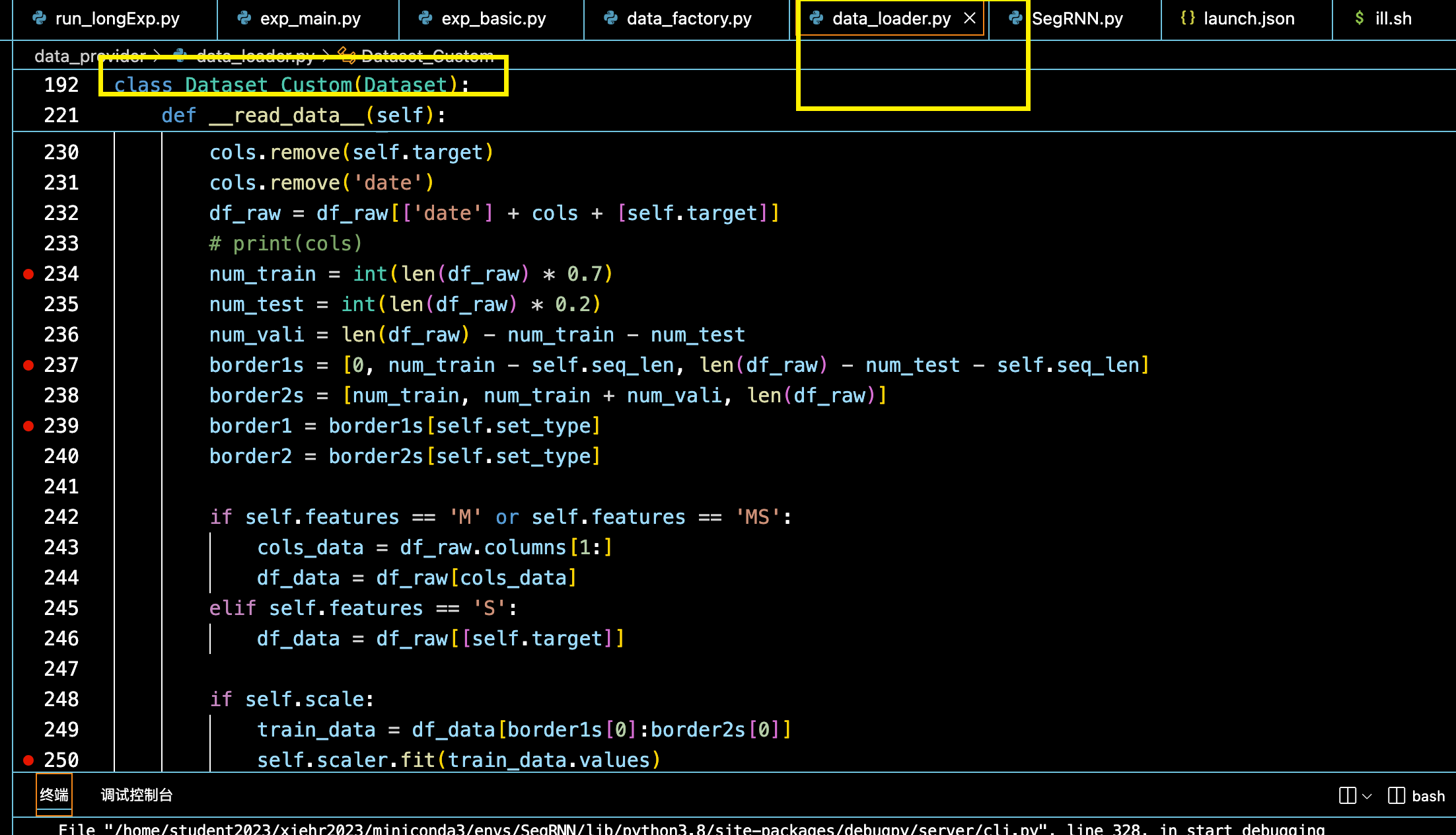Viewport: 1456px width, 835px height.
Task: Toggle the breakpoint on line 250
Action: click(x=28, y=760)
